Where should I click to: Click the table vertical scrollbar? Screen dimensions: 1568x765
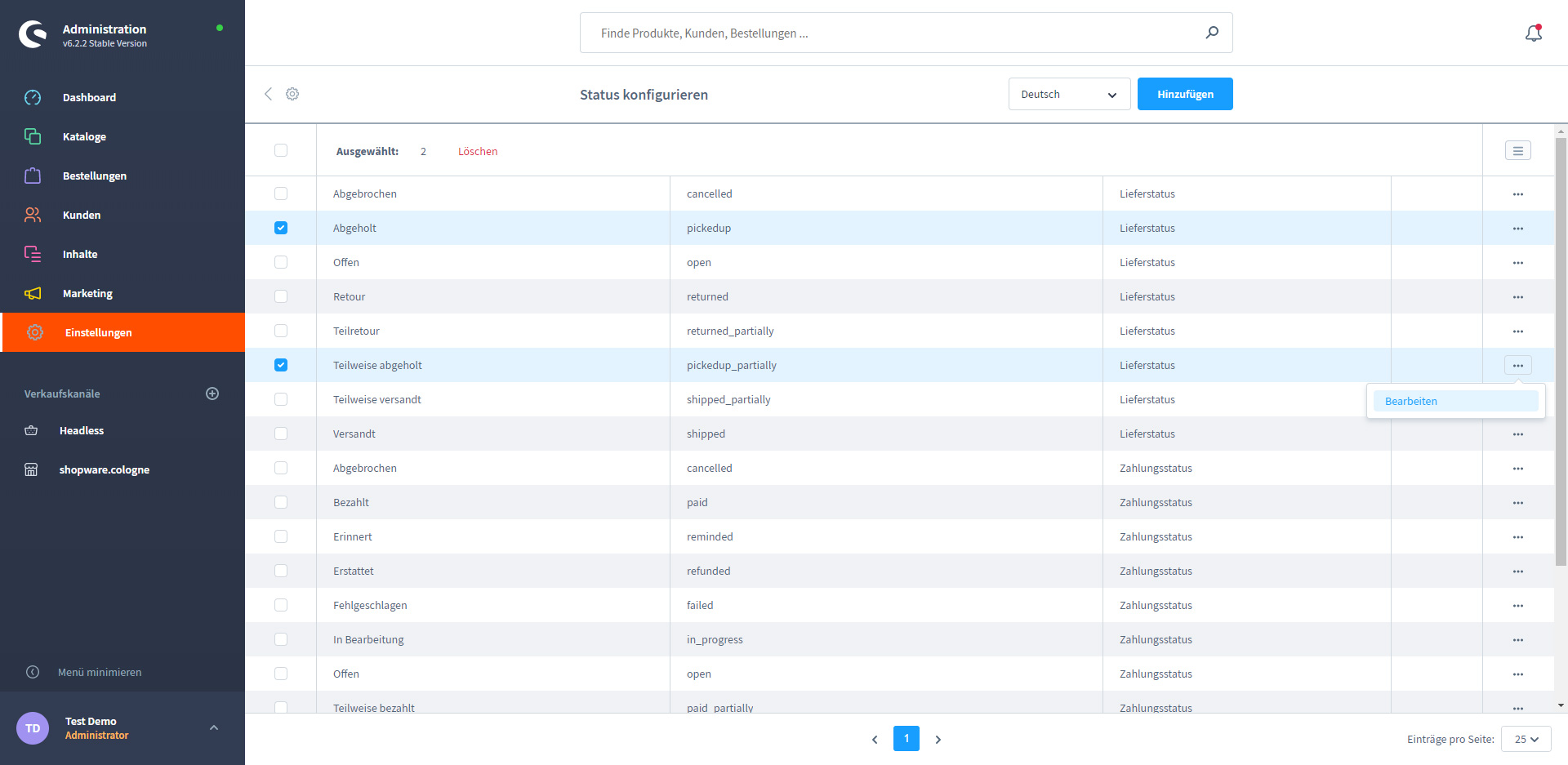[1561, 351]
